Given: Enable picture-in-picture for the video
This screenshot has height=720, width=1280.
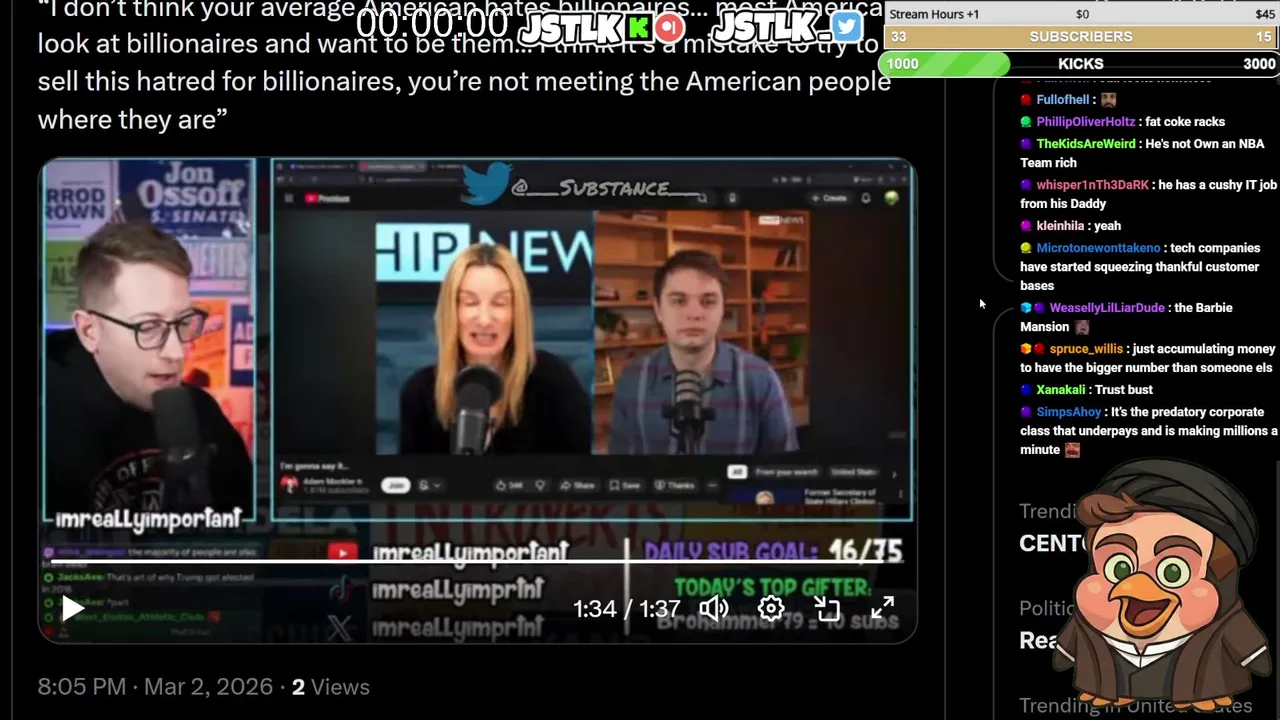Looking at the screenshot, I should pos(827,608).
